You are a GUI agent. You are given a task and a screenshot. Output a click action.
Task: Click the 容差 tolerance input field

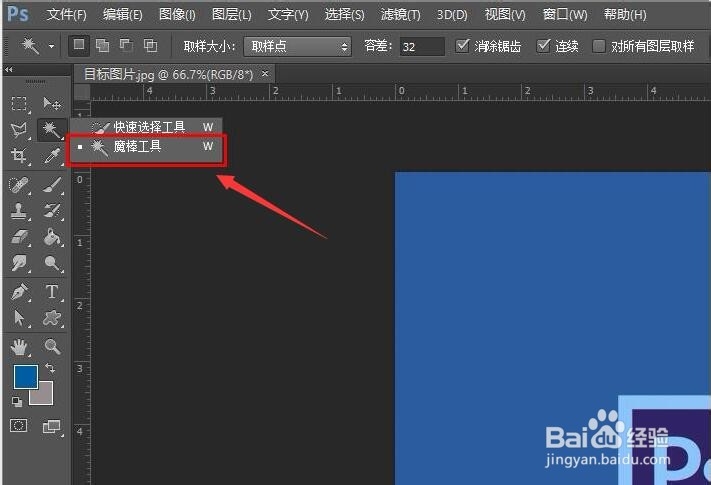click(422, 46)
